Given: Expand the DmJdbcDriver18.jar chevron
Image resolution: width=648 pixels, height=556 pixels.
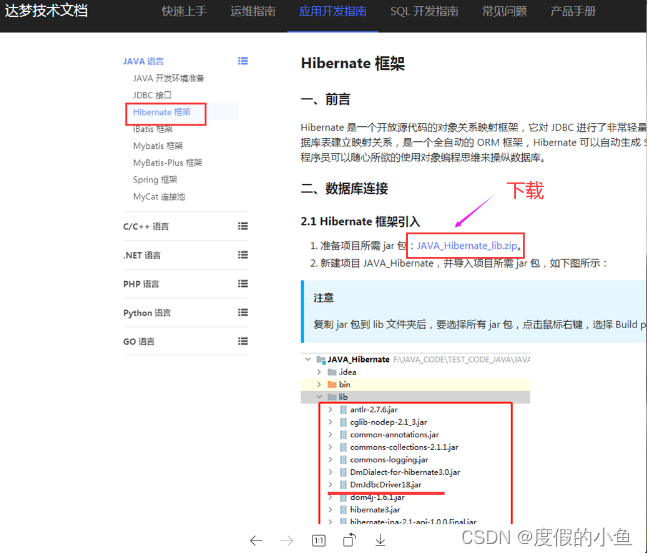Looking at the screenshot, I should pyautogui.click(x=330, y=484).
